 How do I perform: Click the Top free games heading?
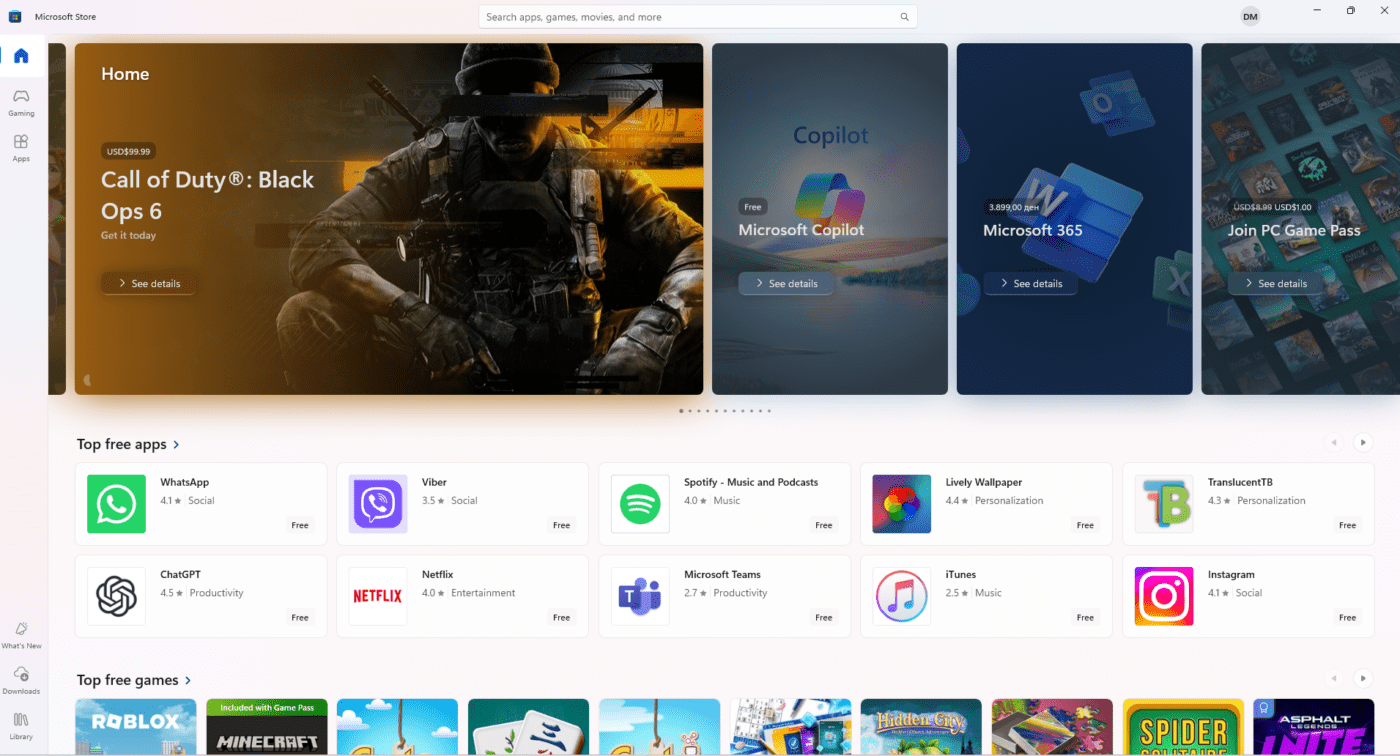coord(127,680)
